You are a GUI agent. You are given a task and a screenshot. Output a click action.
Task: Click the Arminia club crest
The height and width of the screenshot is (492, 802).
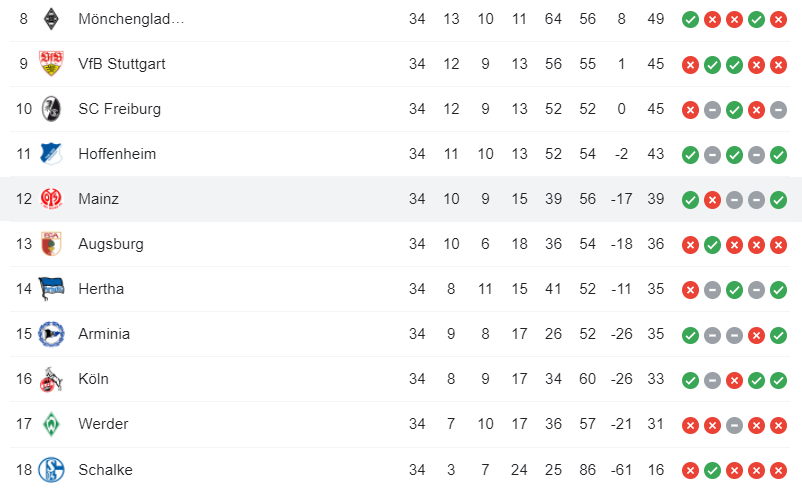click(51, 334)
